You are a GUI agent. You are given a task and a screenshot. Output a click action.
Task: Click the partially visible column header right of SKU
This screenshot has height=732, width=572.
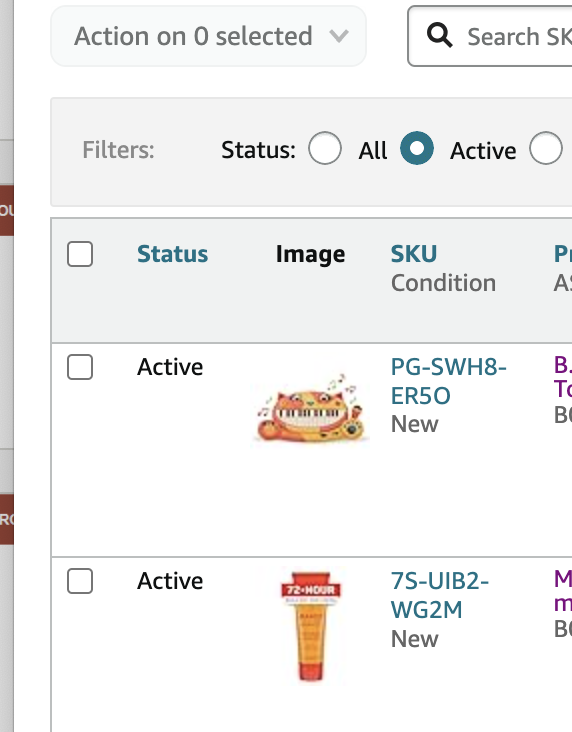(563, 254)
